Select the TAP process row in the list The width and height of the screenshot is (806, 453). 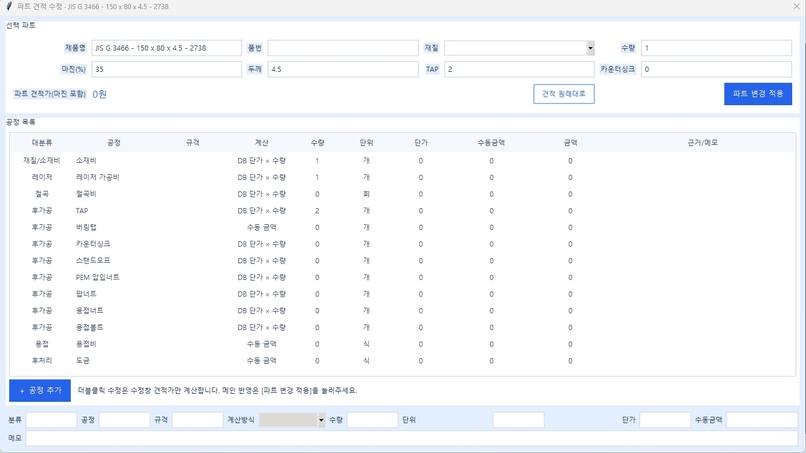pos(402,211)
